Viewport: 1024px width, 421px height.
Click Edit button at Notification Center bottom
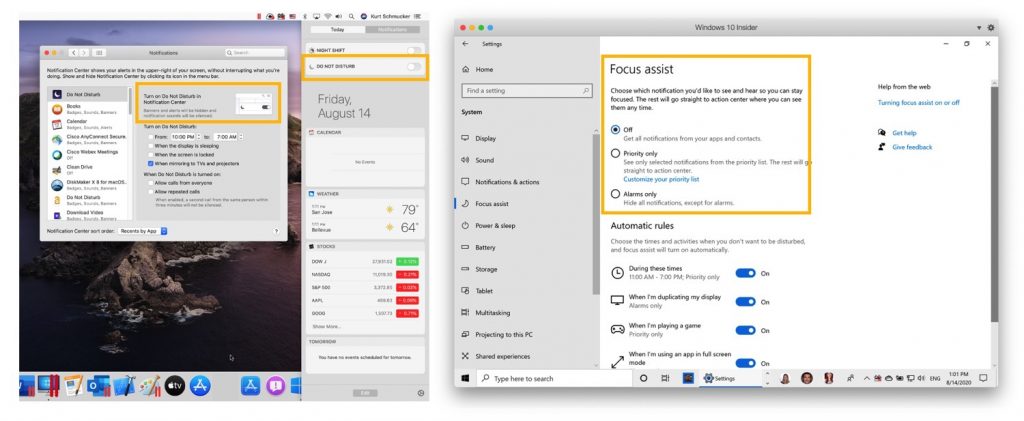[365, 393]
